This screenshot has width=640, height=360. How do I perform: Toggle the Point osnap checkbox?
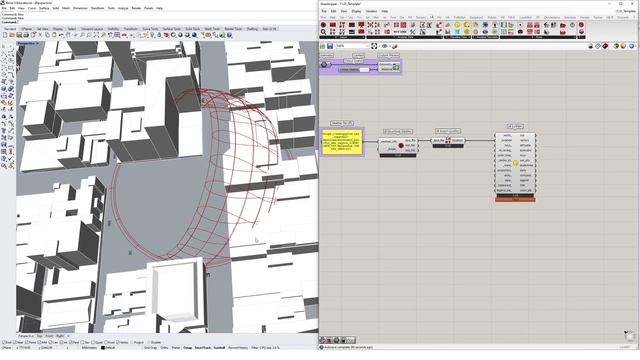click(26, 342)
